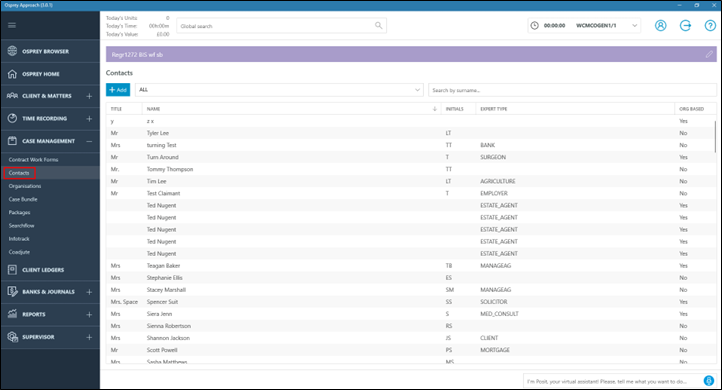Open Coadjute submenu item
This screenshot has width=722, height=390.
pos(19,252)
